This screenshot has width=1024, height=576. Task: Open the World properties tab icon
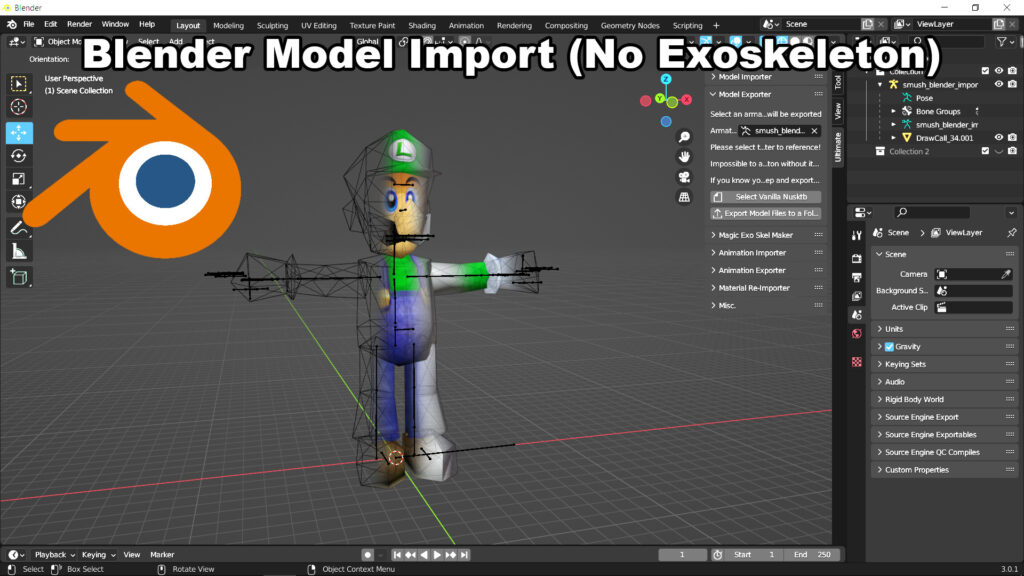[x=857, y=334]
